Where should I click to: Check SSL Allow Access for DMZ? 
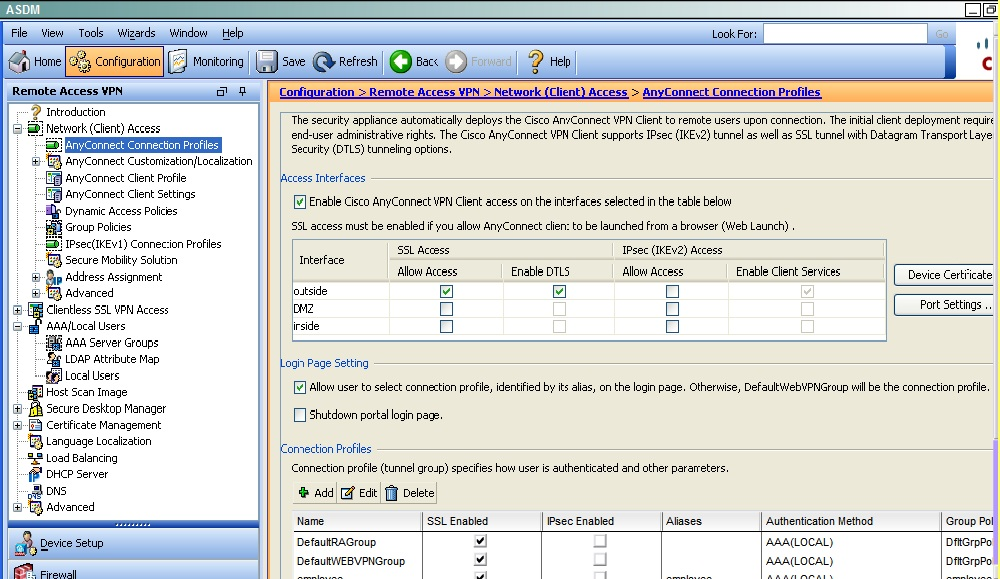point(446,309)
